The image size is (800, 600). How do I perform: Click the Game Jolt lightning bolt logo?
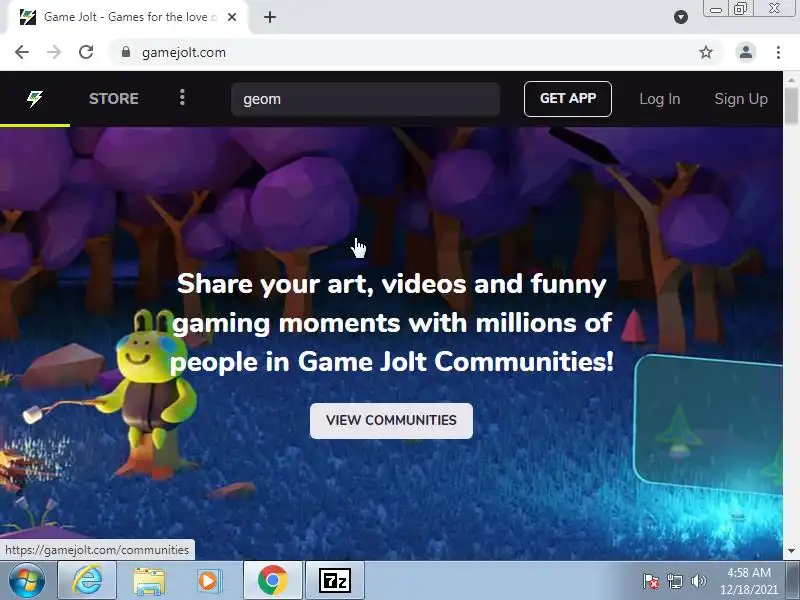(35, 98)
